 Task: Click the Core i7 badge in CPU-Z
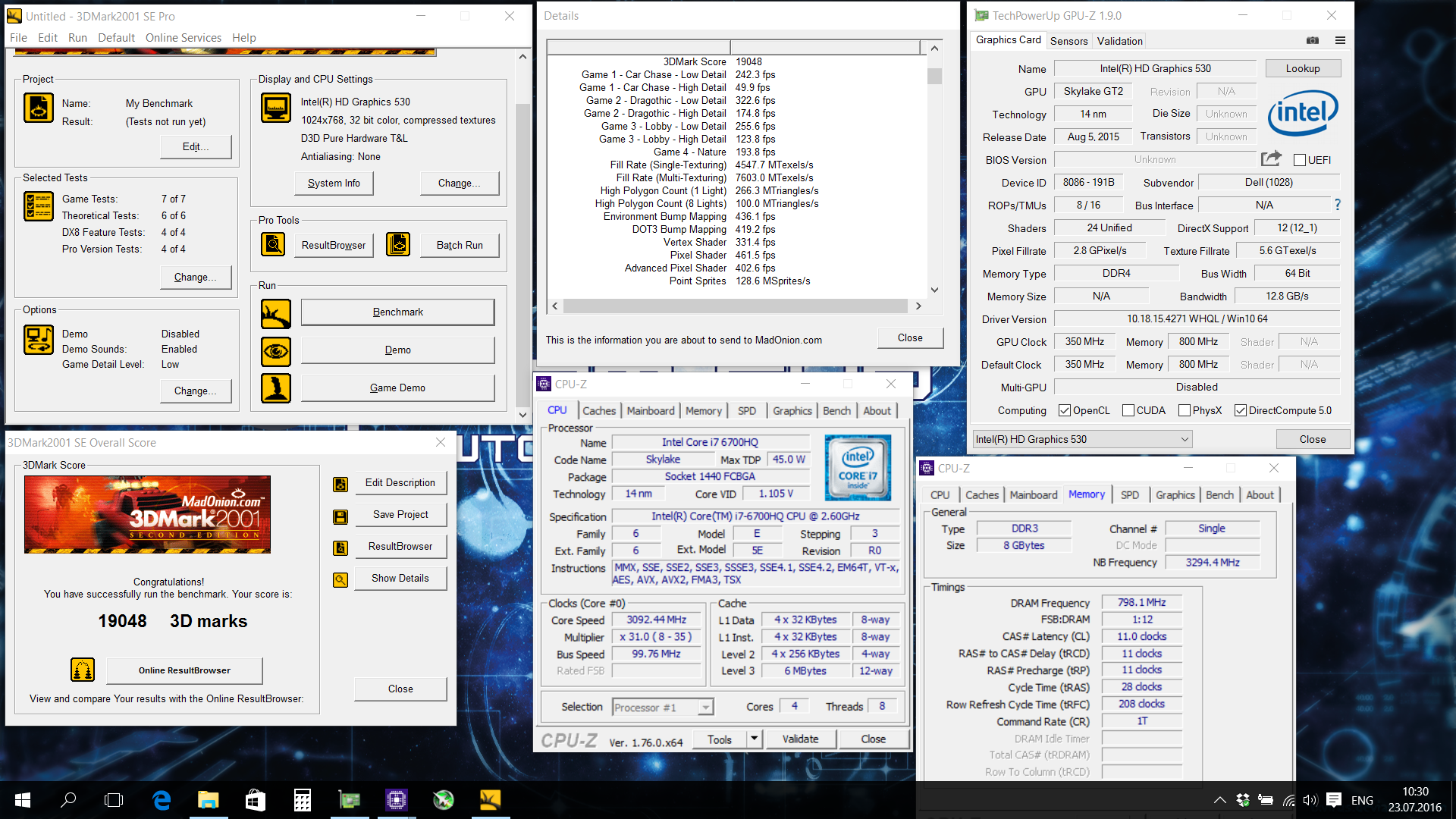pyautogui.click(x=858, y=467)
